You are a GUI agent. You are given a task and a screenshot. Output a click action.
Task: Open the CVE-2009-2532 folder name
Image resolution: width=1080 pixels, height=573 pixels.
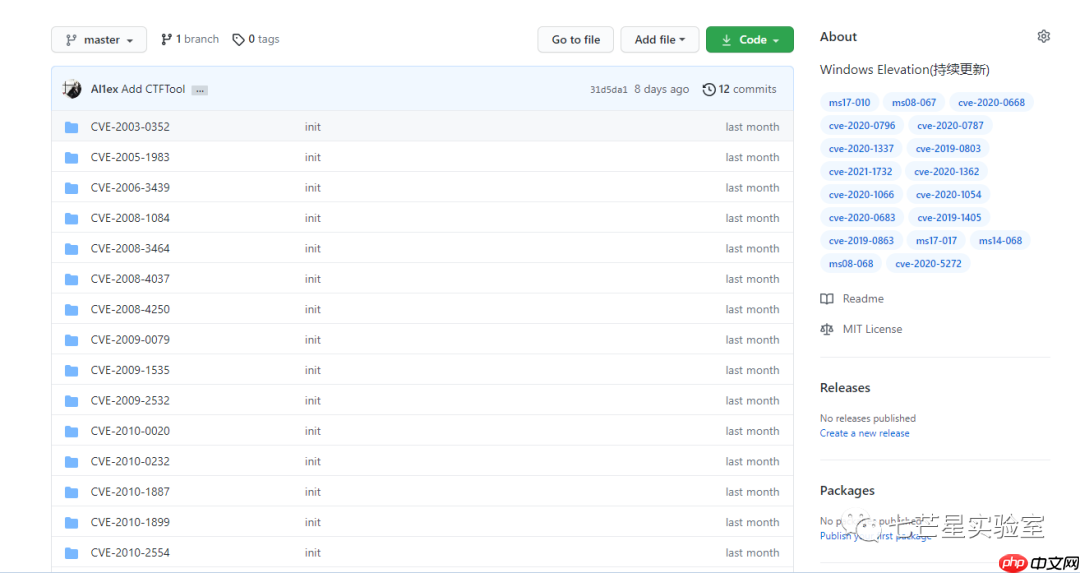click(130, 400)
